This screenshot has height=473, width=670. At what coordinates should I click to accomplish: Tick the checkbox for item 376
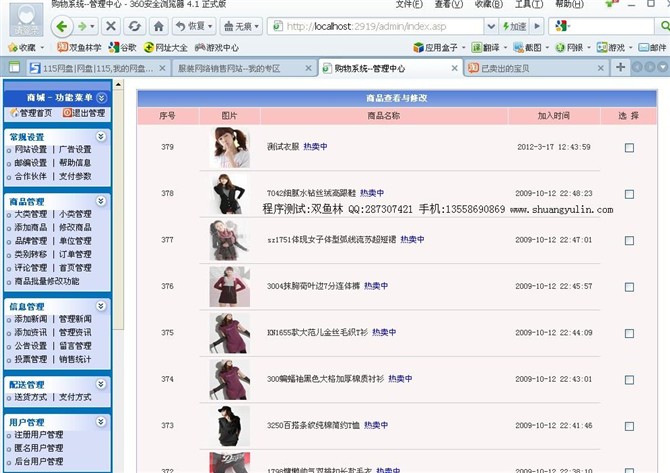pos(629,287)
